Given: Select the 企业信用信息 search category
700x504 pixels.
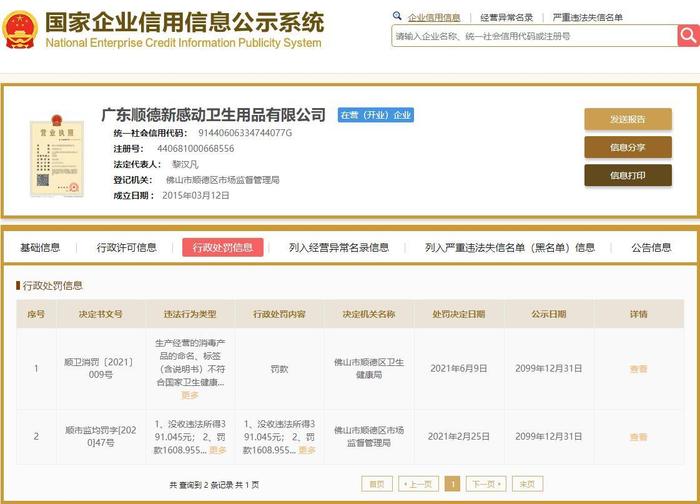Looking at the screenshot, I should point(434,17).
